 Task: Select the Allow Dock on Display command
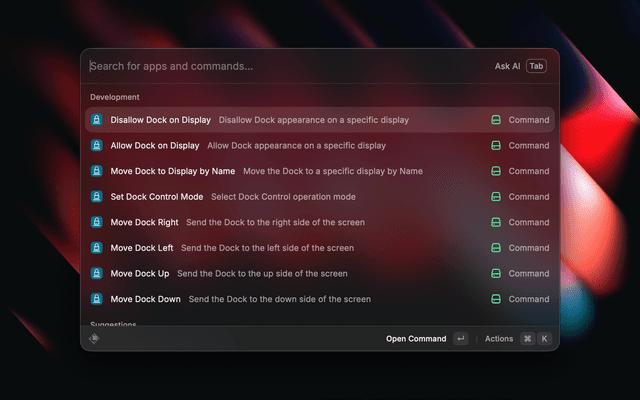pos(154,145)
